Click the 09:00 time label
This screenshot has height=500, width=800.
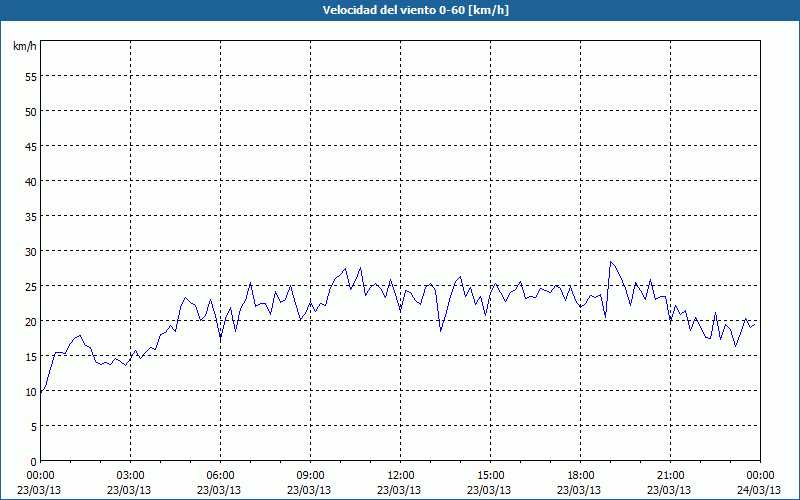(x=310, y=476)
